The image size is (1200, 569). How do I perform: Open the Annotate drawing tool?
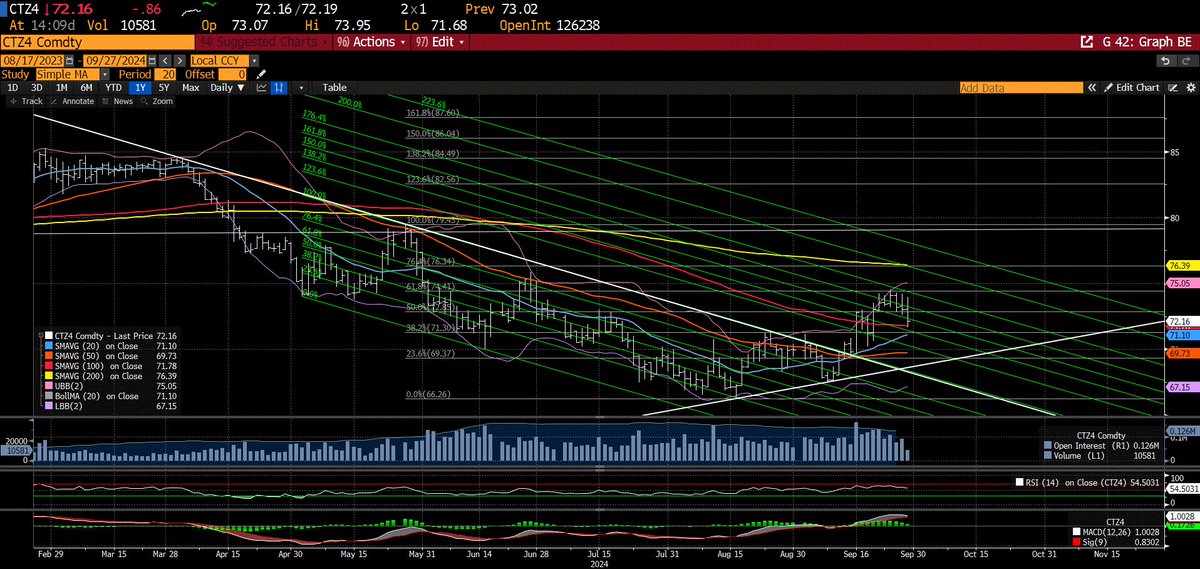click(x=72, y=101)
